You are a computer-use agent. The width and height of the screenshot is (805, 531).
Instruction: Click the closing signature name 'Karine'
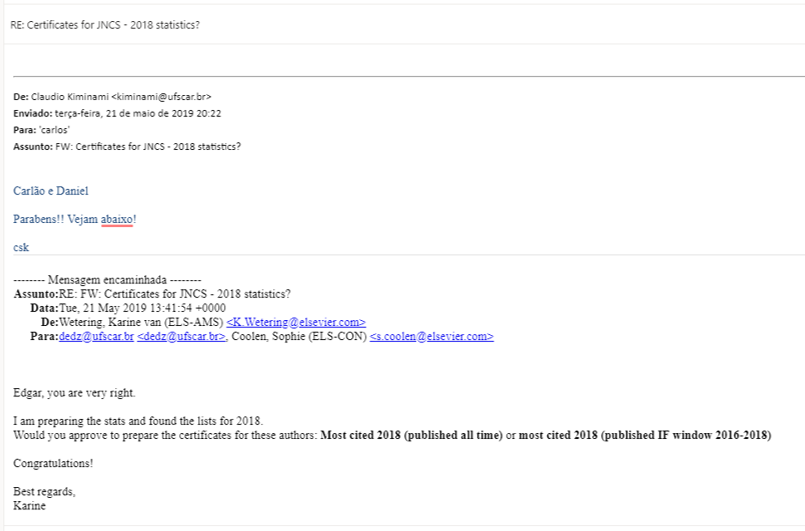(29, 506)
